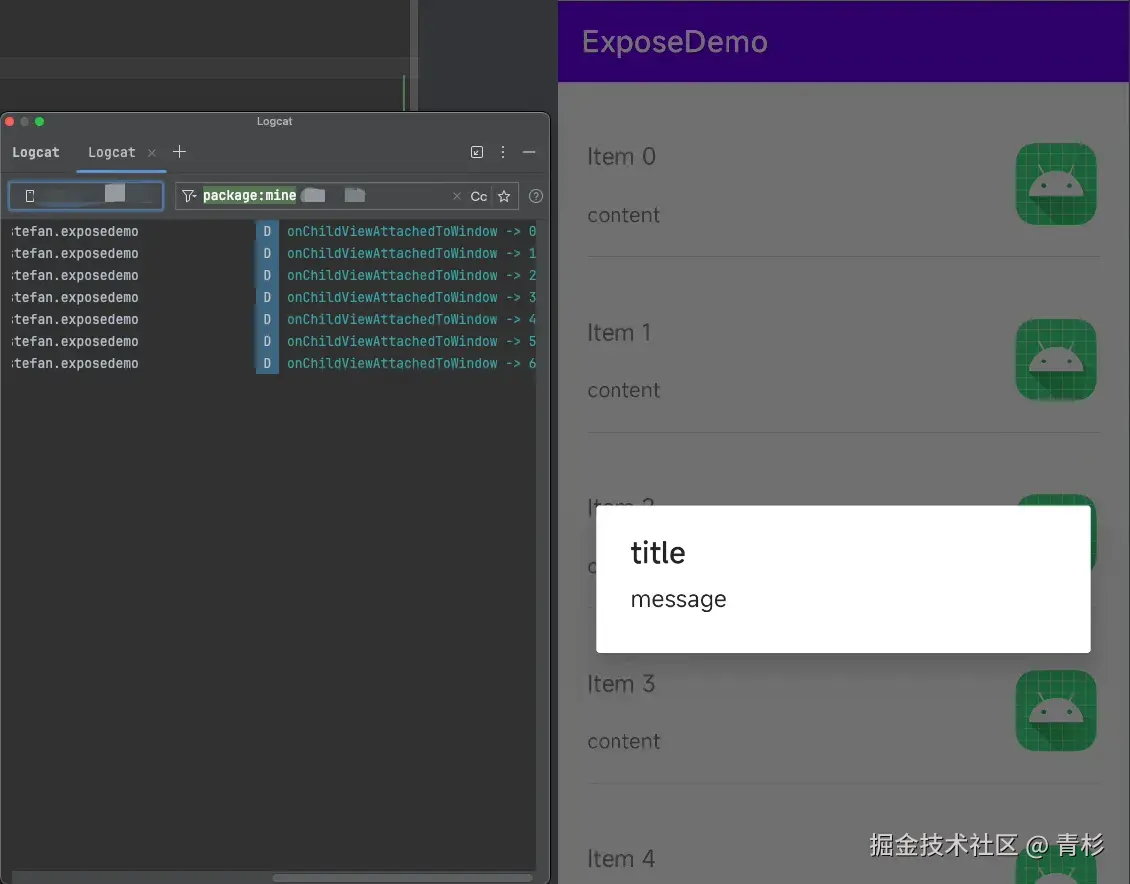
Task: Click Item 3's green Android robot icon
Action: pyautogui.click(x=1056, y=711)
